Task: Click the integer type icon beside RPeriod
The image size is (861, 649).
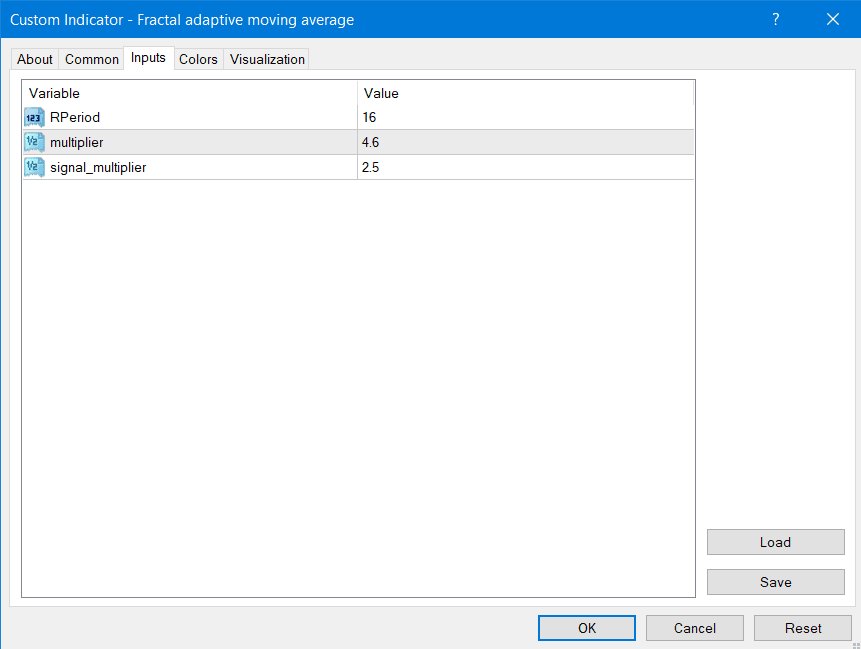Action: (x=34, y=118)
